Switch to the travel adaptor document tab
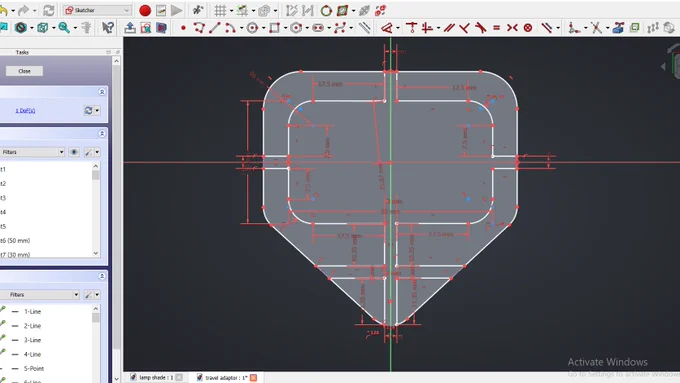The image size is (680, 383). (226, 377)
